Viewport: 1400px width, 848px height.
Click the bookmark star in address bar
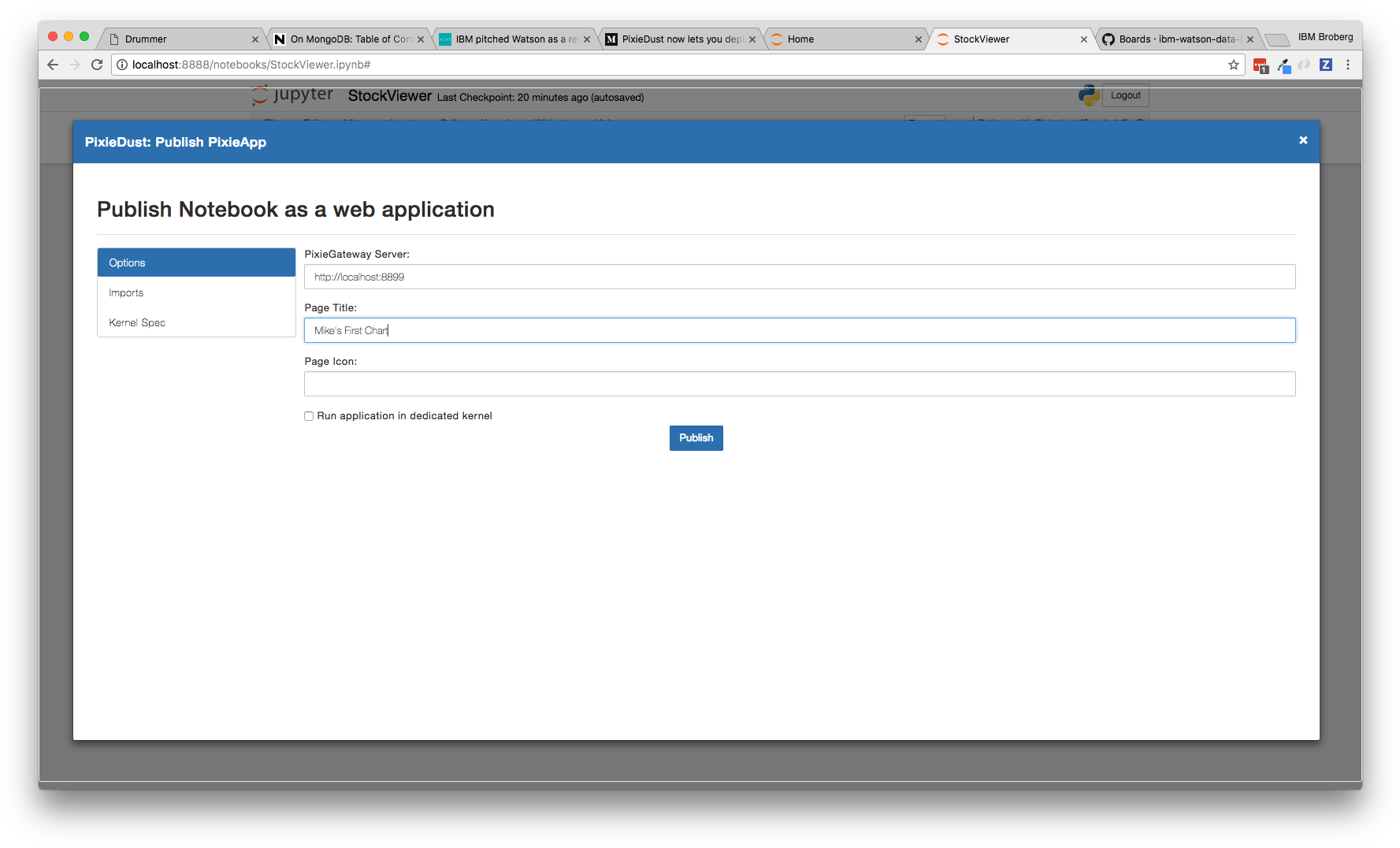click(1233, 65)
